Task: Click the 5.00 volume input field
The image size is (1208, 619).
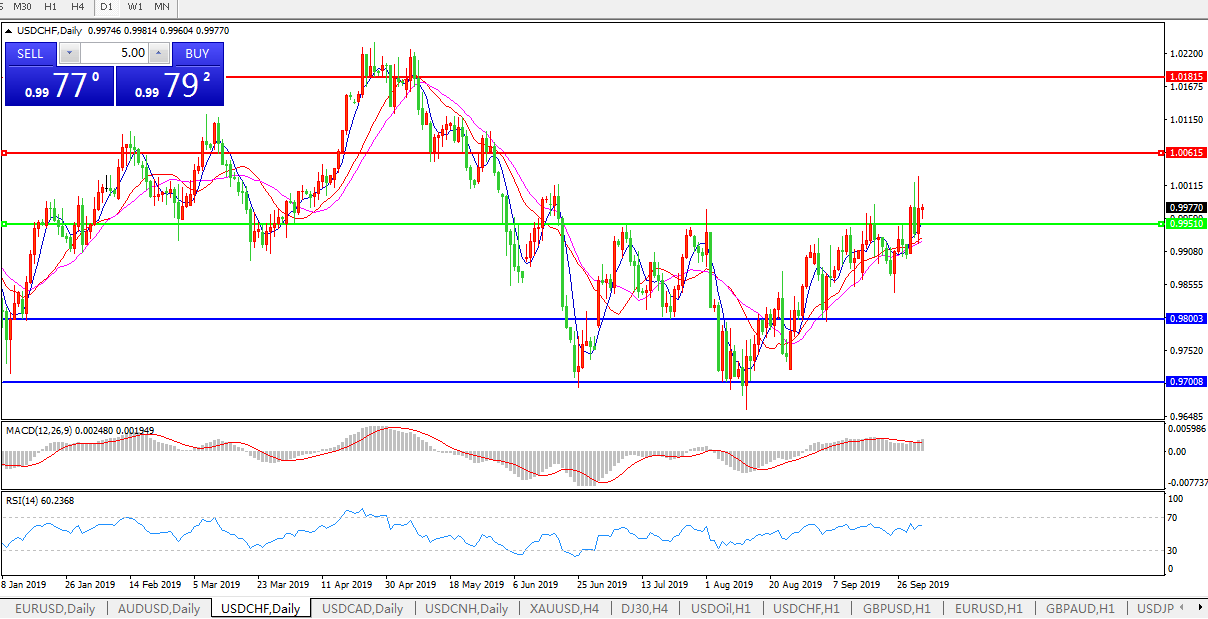Action: tap(113, 53)
